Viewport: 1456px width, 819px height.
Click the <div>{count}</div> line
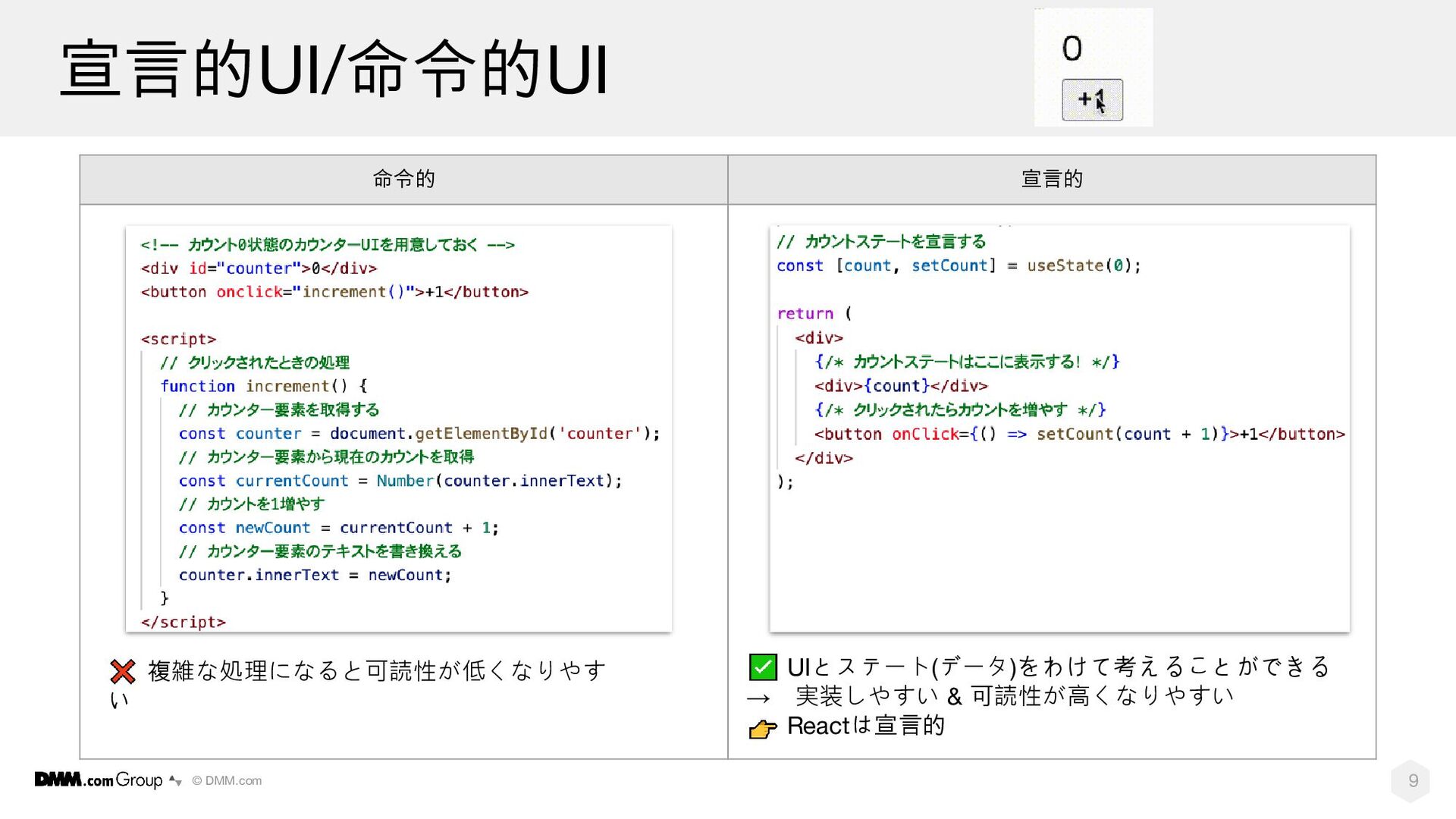click(901, 386)
